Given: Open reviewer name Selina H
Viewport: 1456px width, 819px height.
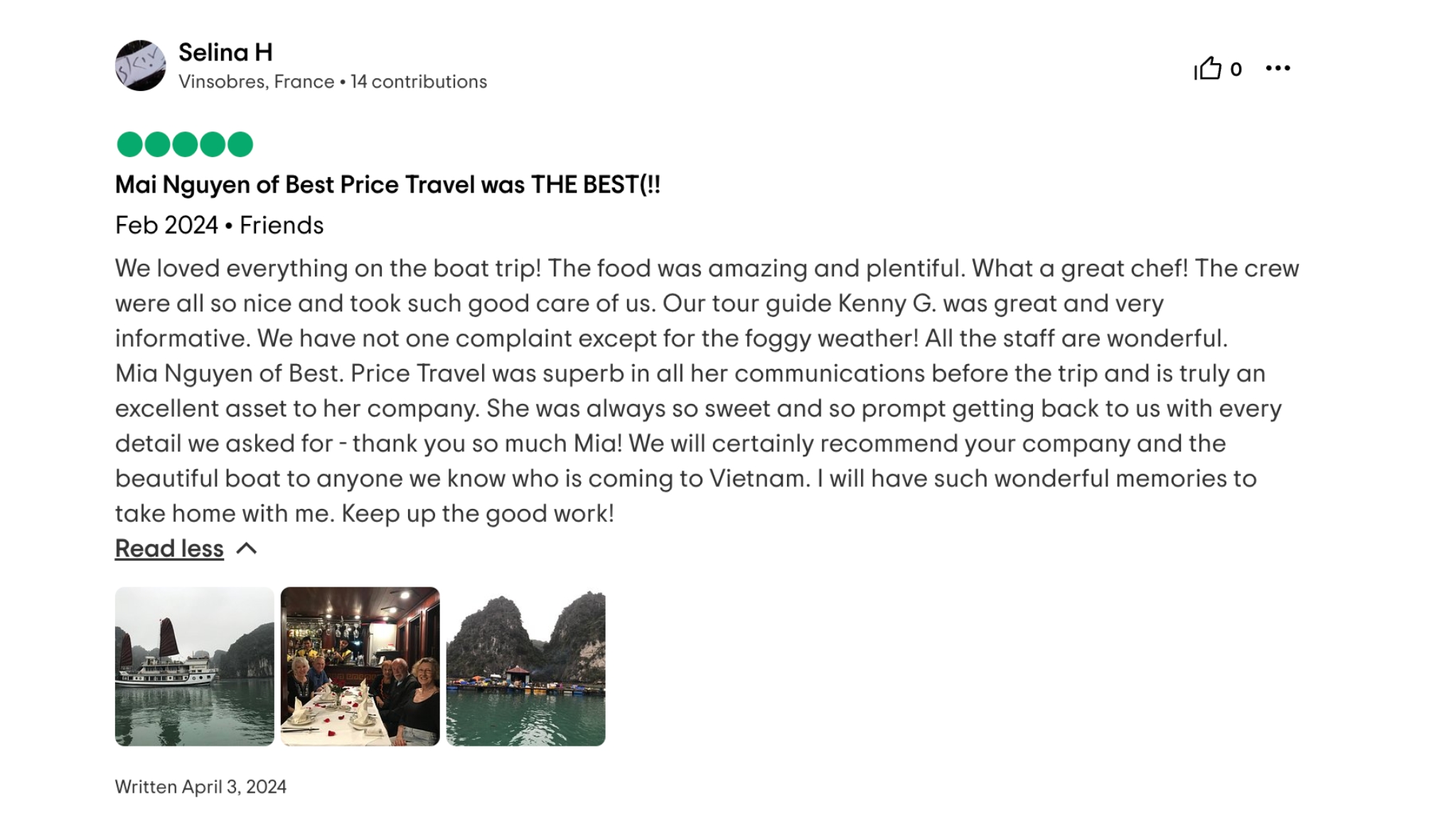Looking at the screenshot, I should [224, 52].
